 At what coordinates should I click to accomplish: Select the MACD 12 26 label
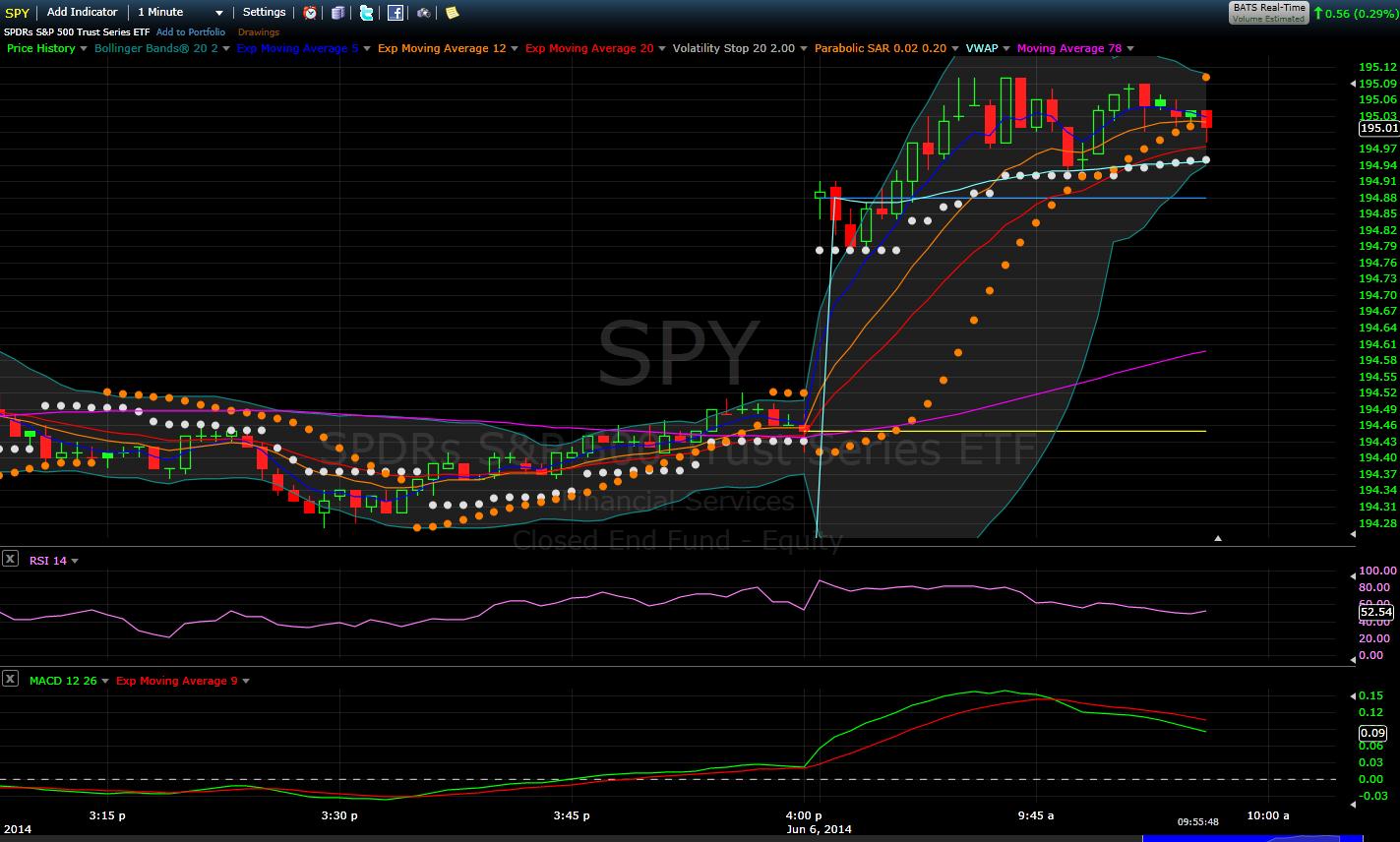[x=63, y=681]
